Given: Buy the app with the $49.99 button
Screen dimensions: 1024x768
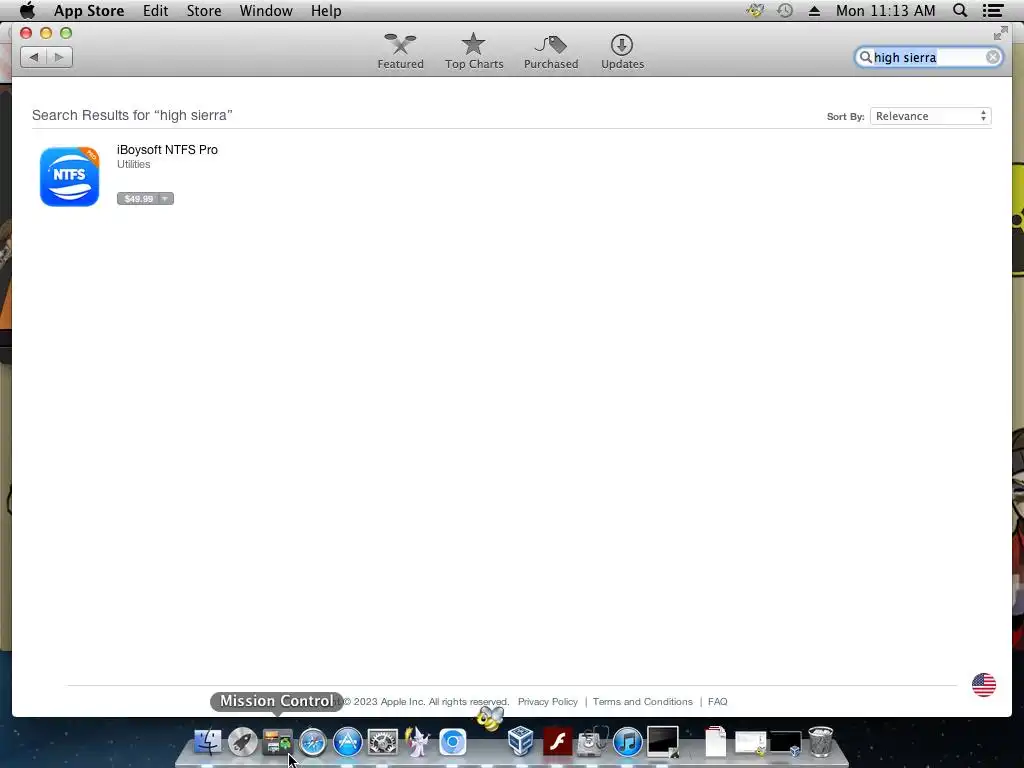Looking at the screenshot, I should (138, 199).
